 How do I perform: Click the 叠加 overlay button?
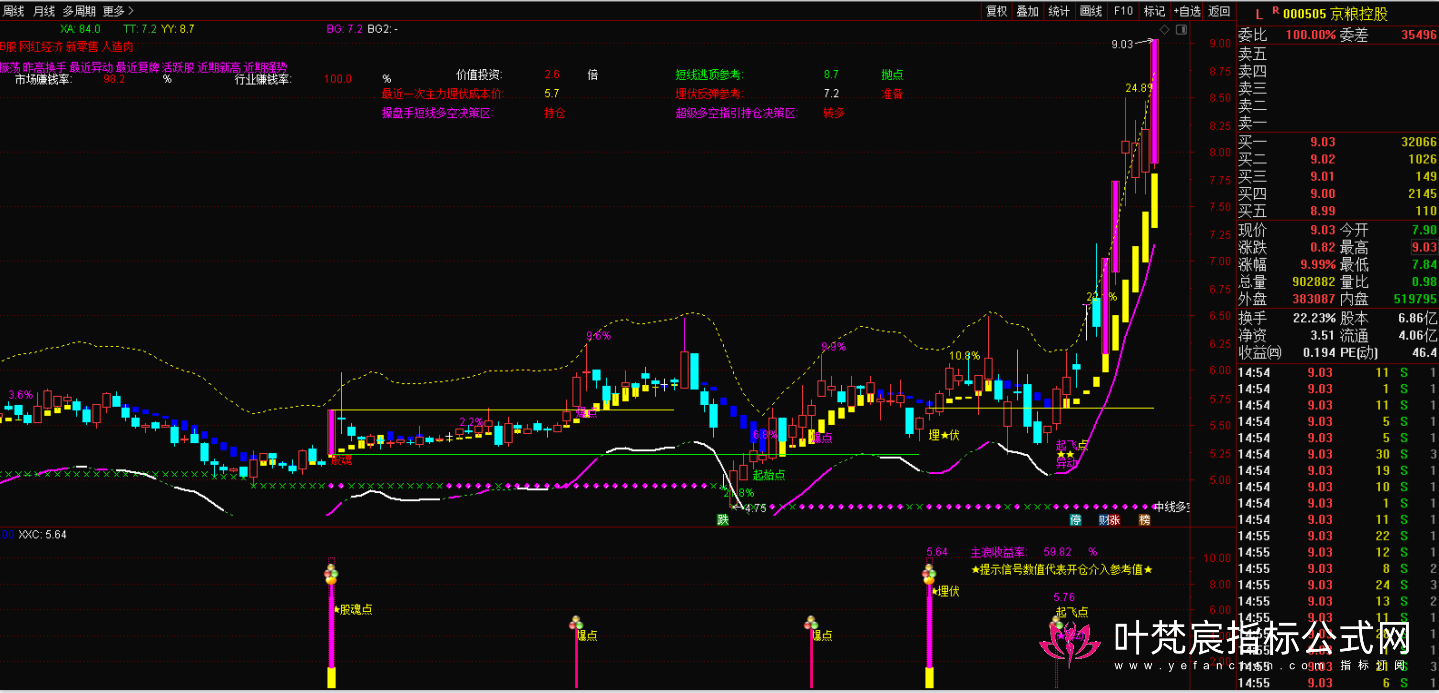(1028, 11)
